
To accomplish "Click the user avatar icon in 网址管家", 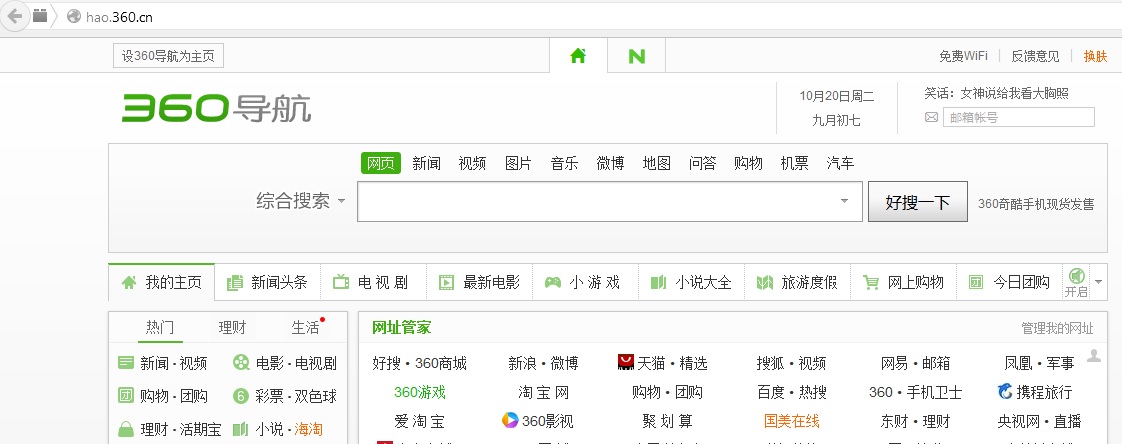I will click(1093, 355).
